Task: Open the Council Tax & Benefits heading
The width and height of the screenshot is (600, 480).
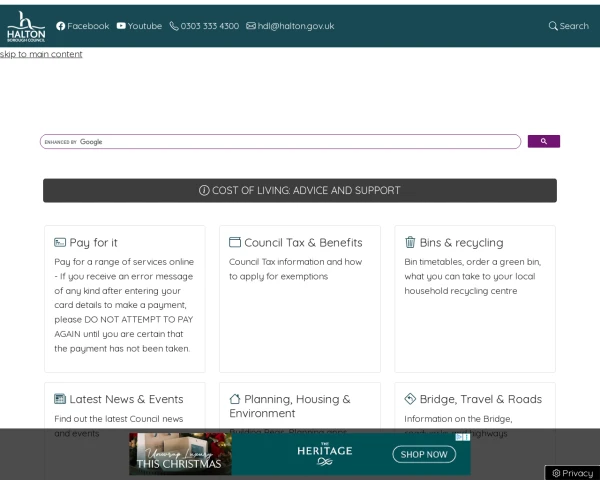Action: 303,243
